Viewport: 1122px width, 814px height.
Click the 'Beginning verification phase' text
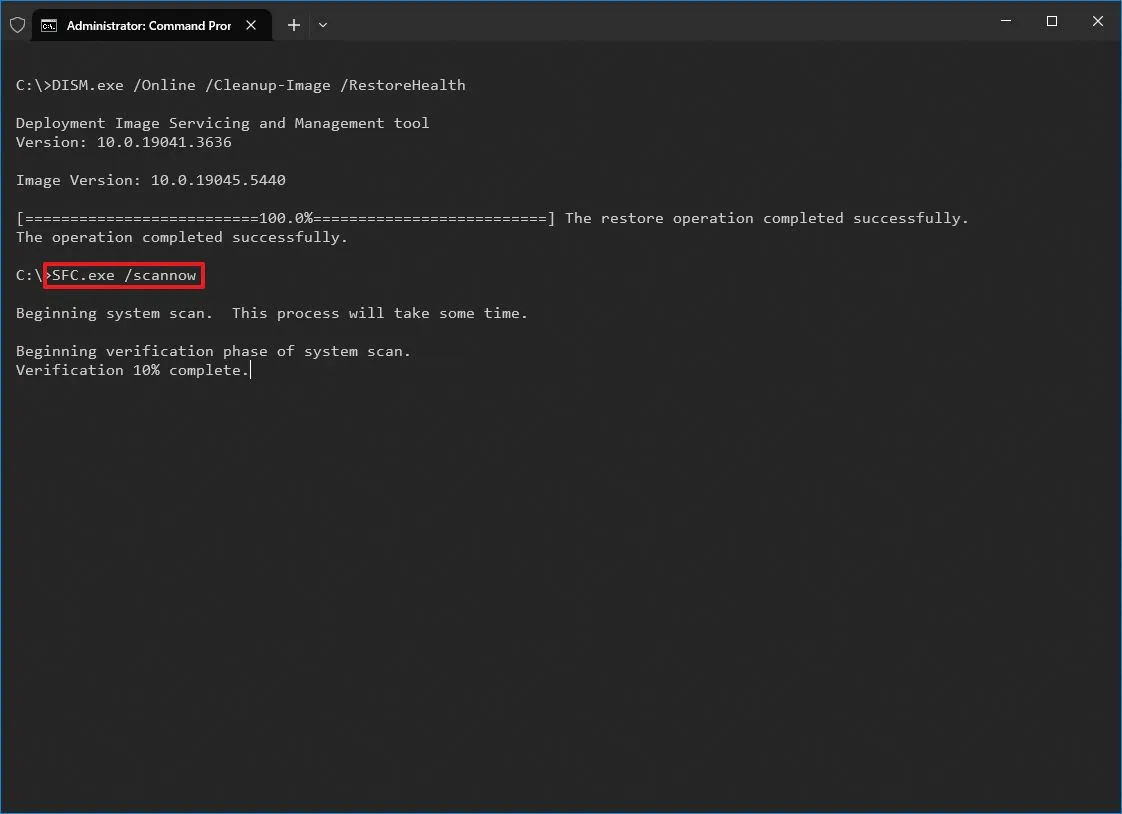tap(212, 351)
